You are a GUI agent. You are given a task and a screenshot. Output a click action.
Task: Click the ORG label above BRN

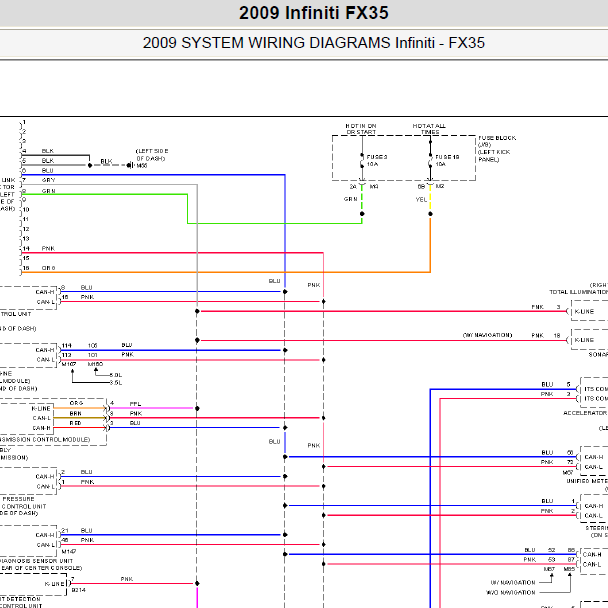(x=76, y=403)
